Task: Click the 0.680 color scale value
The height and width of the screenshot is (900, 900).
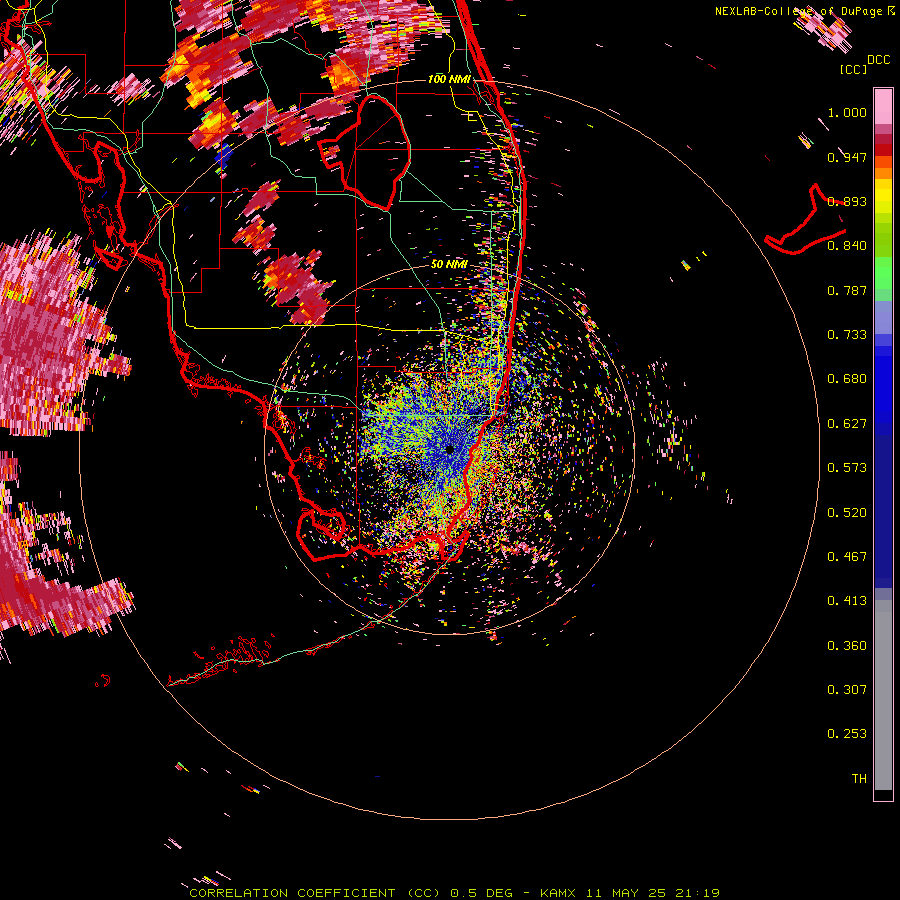Action: click(x=847, y=379)
